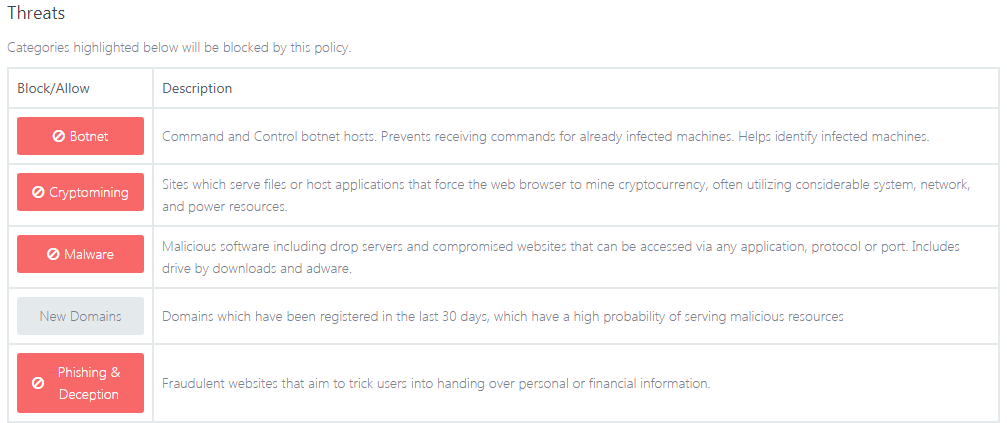1007x423 pixels.
Task: Toggle blocking for the Botnet category
Action: (80, 136)
